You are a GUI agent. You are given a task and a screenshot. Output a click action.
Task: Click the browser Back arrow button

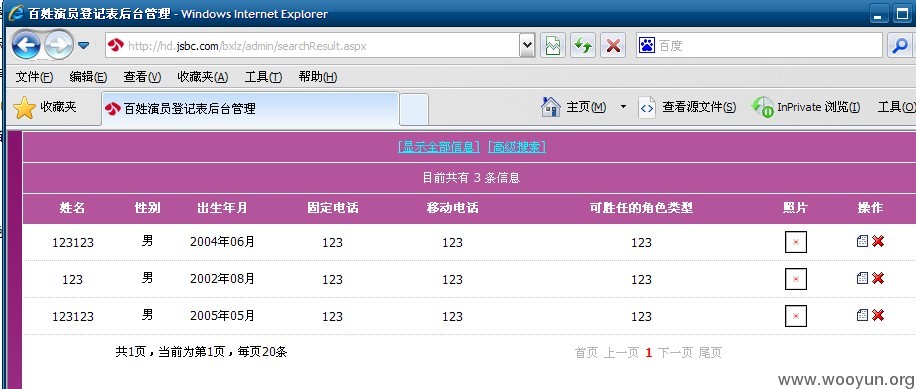pos(26,45)
